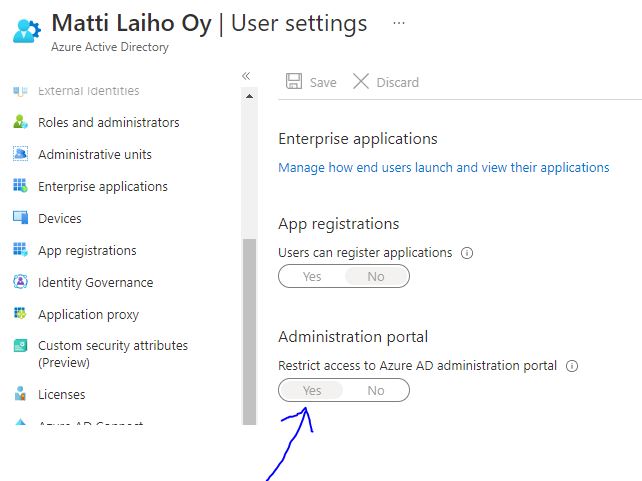Click the Devices icon
This screenshot has height=481, width=642.
click(x=20, y=218)
